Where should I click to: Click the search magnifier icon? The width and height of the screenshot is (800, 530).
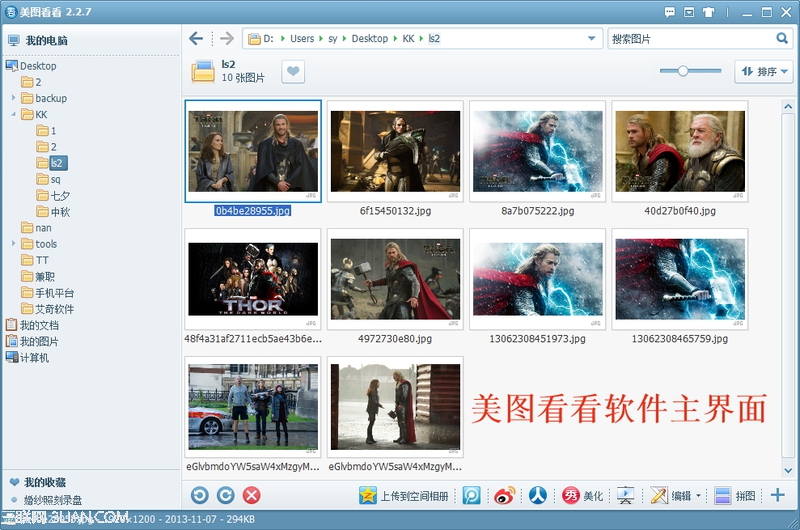click(x=782, y=38)
